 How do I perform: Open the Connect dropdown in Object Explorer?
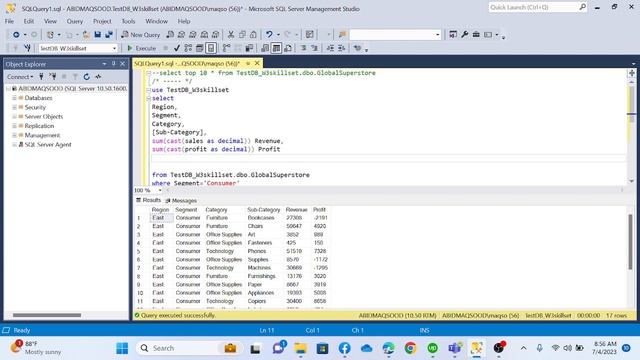click(20, 77)
